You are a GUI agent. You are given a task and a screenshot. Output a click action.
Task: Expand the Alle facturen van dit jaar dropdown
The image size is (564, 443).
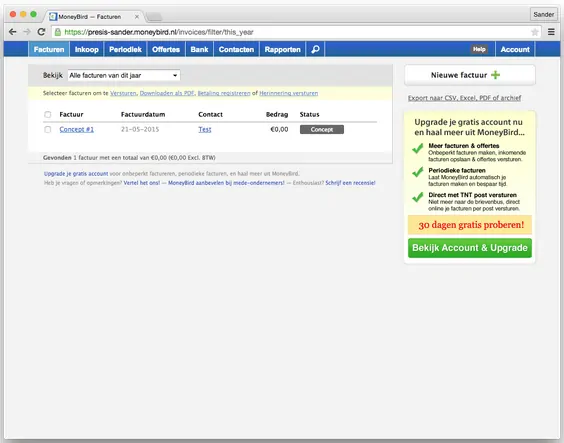click(x=124, y=75)
